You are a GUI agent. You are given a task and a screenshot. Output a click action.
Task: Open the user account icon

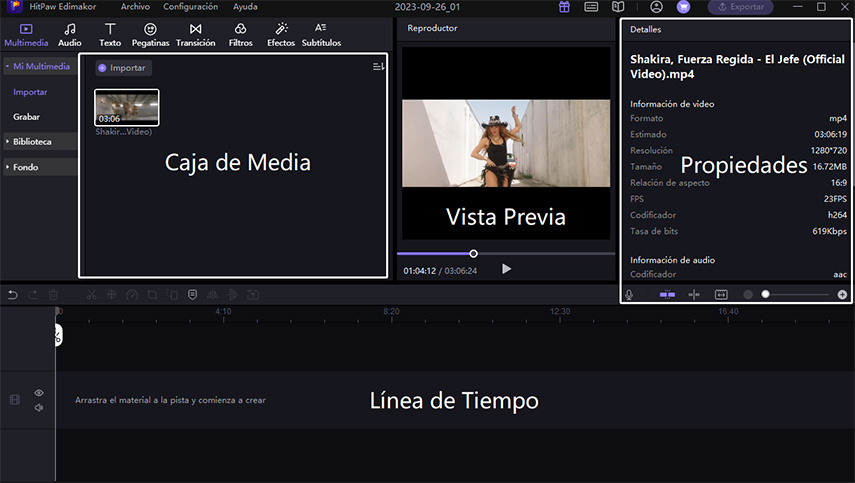[657, 7]
